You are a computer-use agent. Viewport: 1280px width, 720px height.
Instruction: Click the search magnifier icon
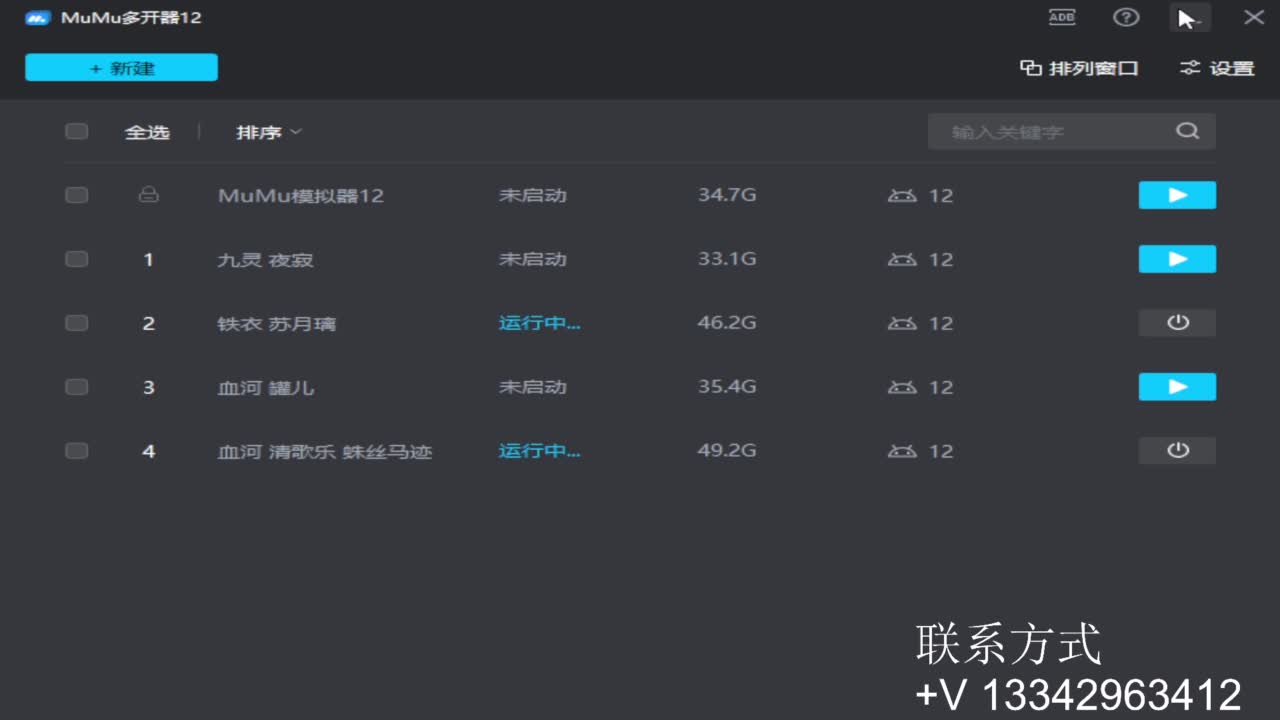[x=1188, y=130]
